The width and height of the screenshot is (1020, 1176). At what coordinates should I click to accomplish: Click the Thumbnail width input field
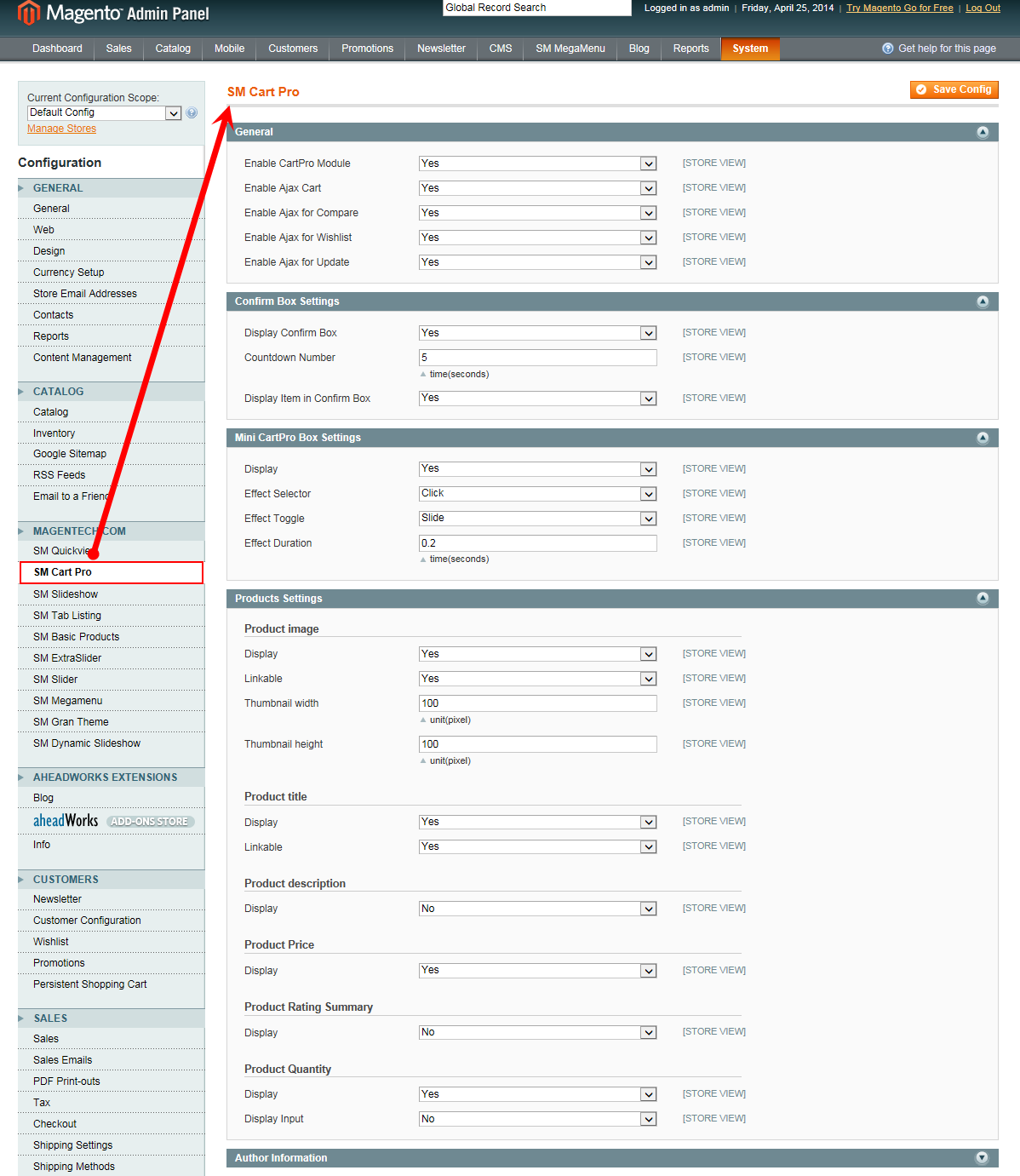pyautogui.click(x=538, y=703)
